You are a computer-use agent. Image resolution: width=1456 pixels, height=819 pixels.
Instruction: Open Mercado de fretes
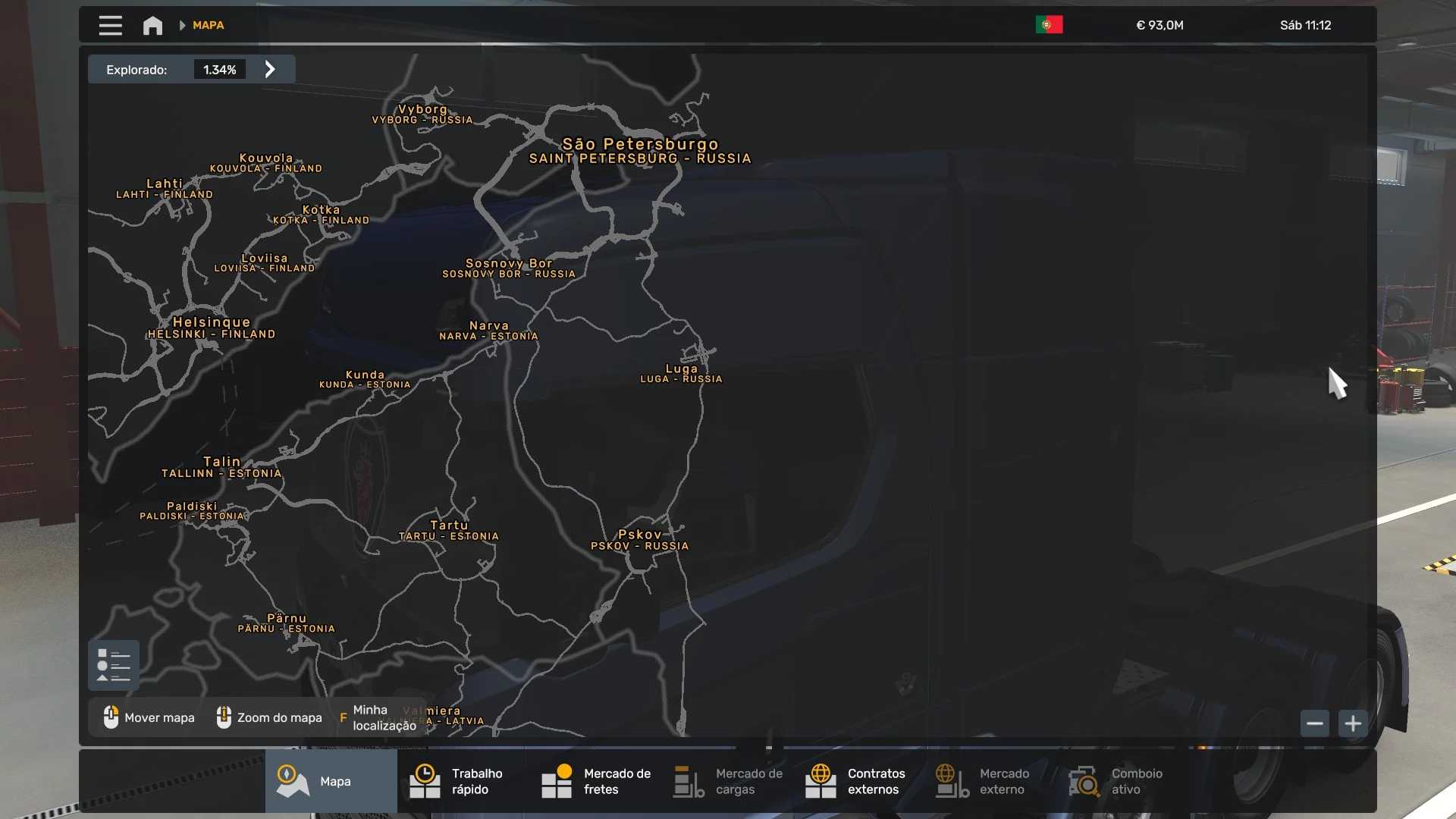tap(595, 781)
